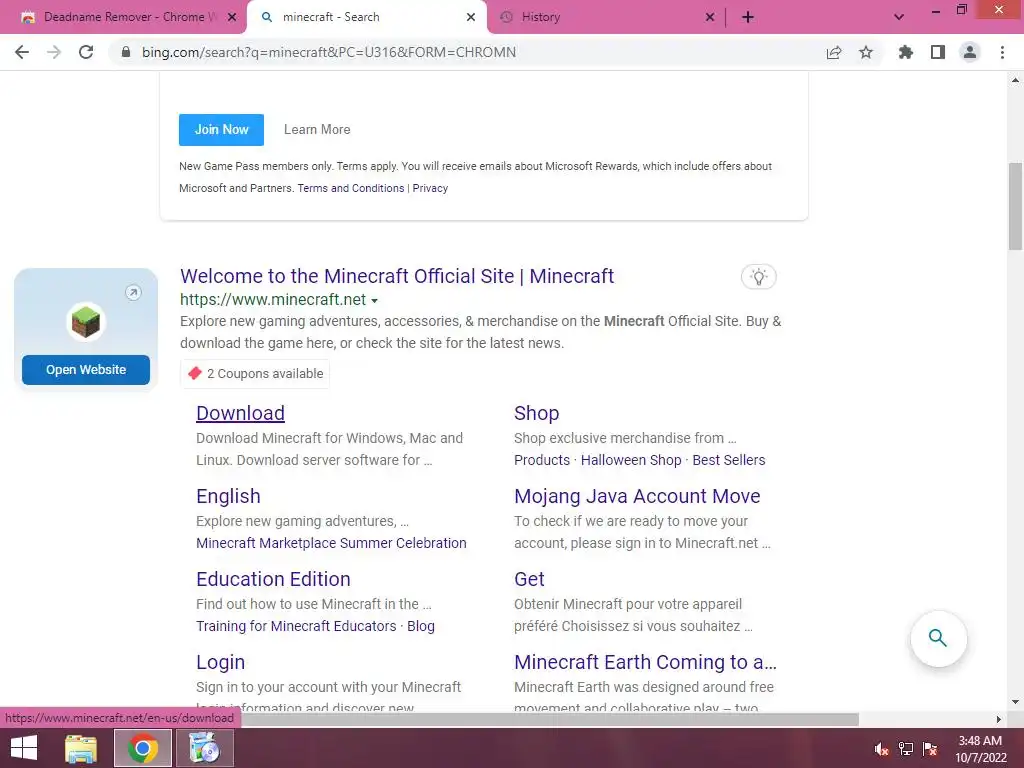Click the horizontal scrollbar thumb
The height and width of the screenshot is (768, 1024).
point(550,719)
